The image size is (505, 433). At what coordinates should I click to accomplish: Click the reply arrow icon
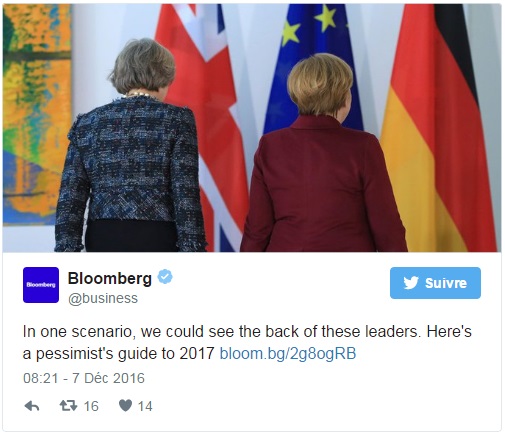click(32, 406)
